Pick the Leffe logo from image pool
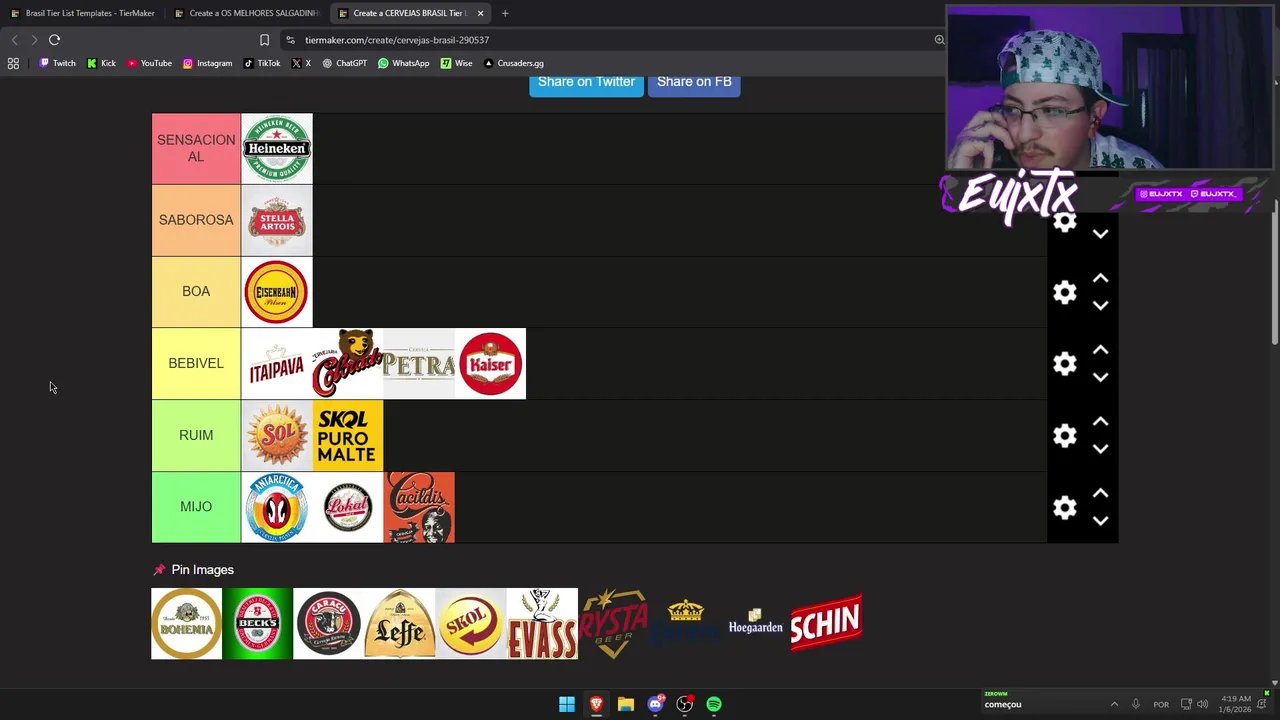The height and width of the screenshot is (720, 1280). [x=400, y=624]
